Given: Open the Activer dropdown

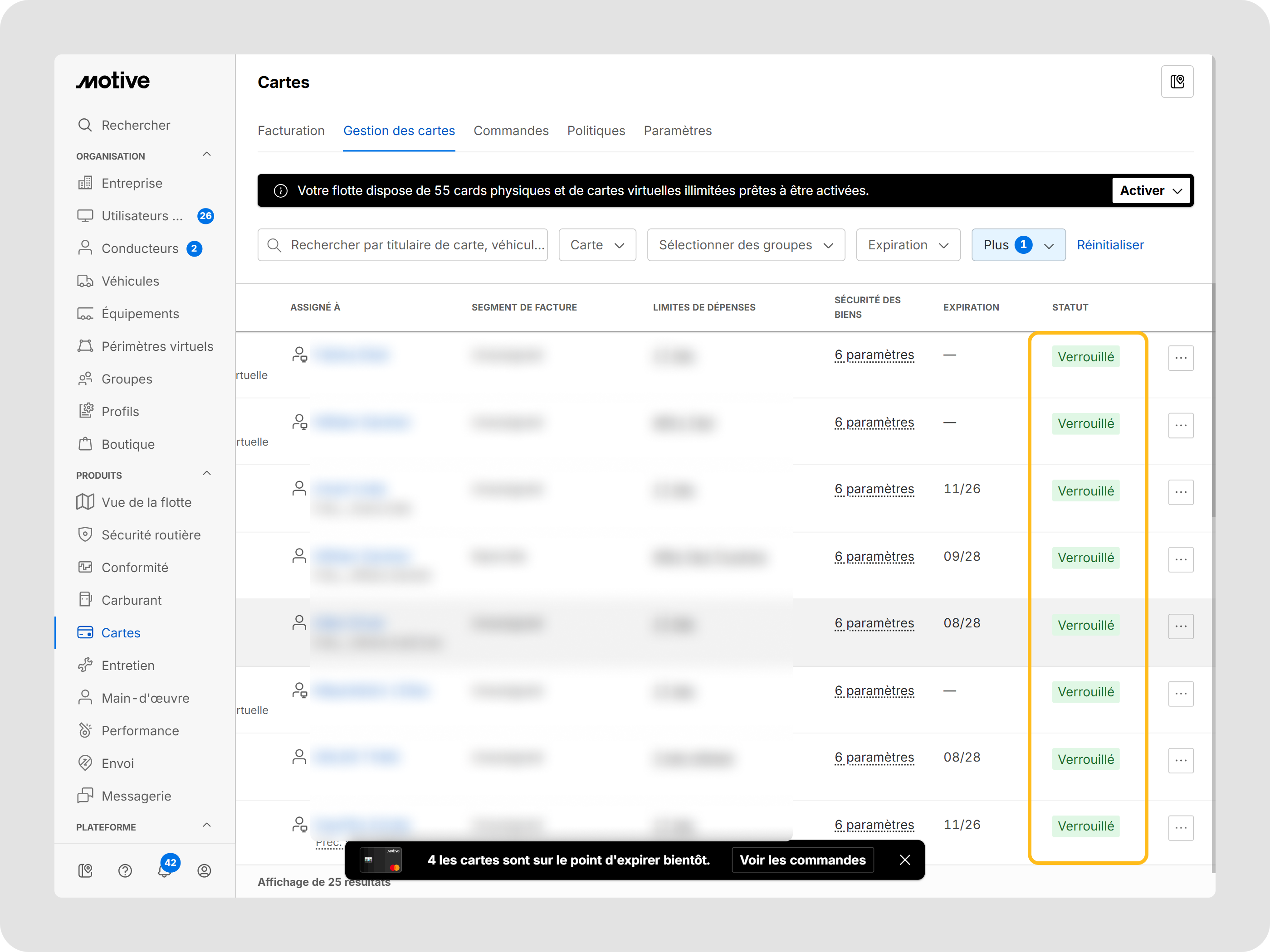Looking at the screenshot, I should pyautogui.click(x=1151, y=191).
